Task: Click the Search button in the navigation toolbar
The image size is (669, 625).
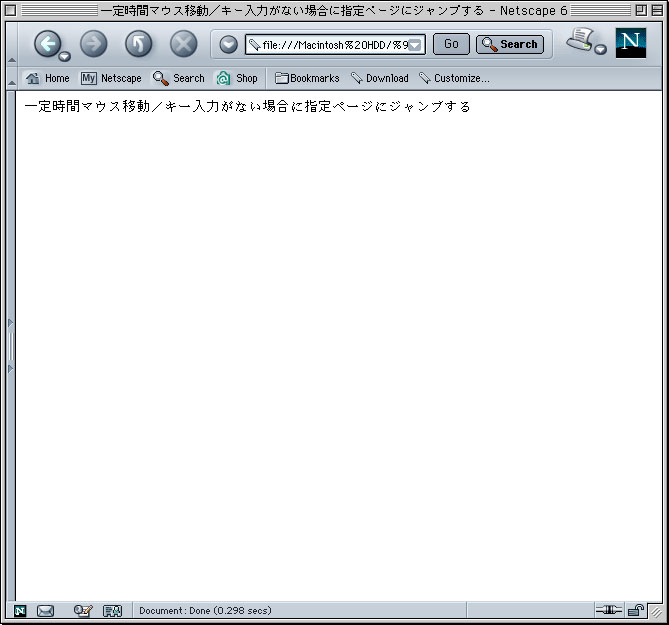Action: point(510,44)
